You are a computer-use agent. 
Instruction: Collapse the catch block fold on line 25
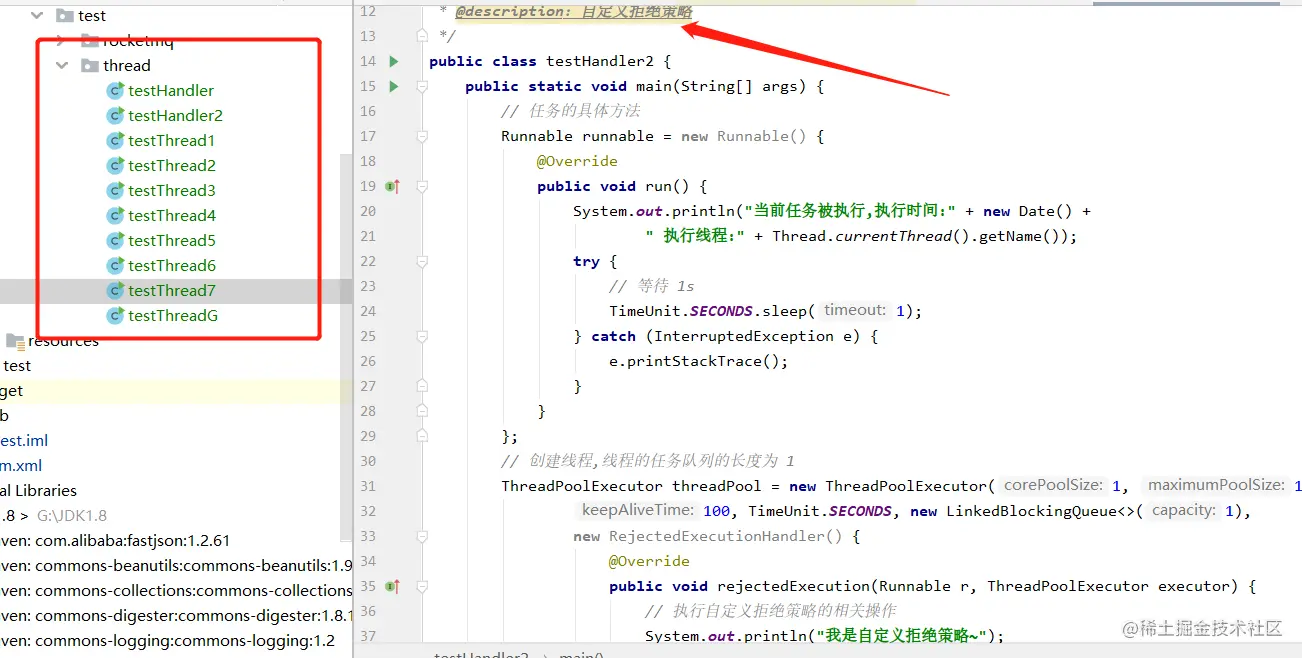422,336
